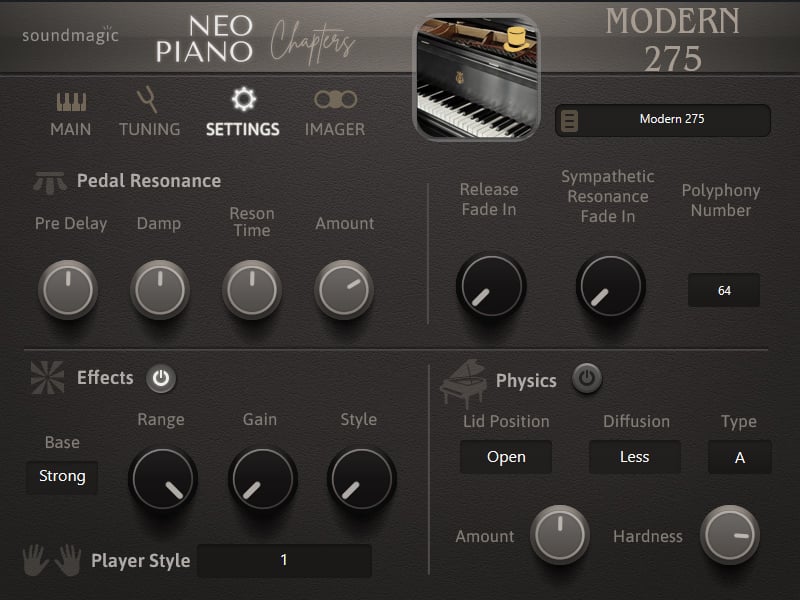
Task: Switch to the IMAGER tab label
Action: click(x=335, y=130)
